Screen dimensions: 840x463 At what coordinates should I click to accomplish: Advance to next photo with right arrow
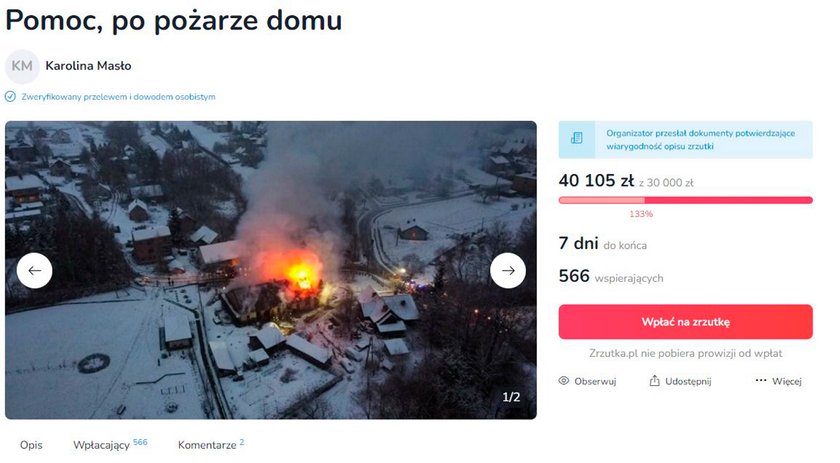pos(508,271)
